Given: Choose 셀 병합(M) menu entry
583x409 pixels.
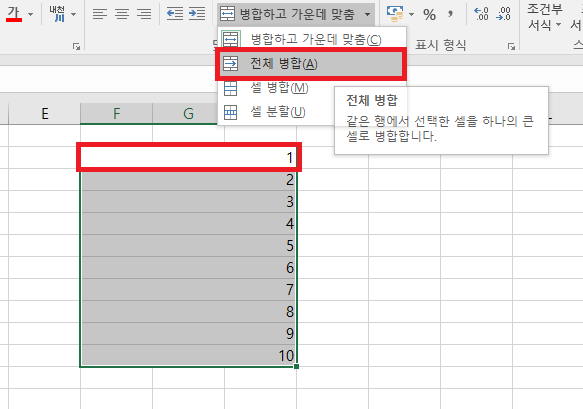Looking at the screenshot, I should tap(275, 88).
